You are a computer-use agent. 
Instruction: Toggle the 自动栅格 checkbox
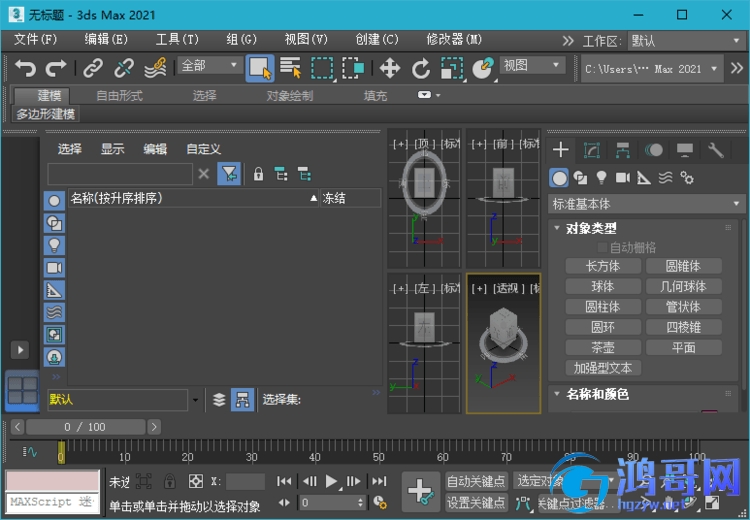(x=602, y=247)
